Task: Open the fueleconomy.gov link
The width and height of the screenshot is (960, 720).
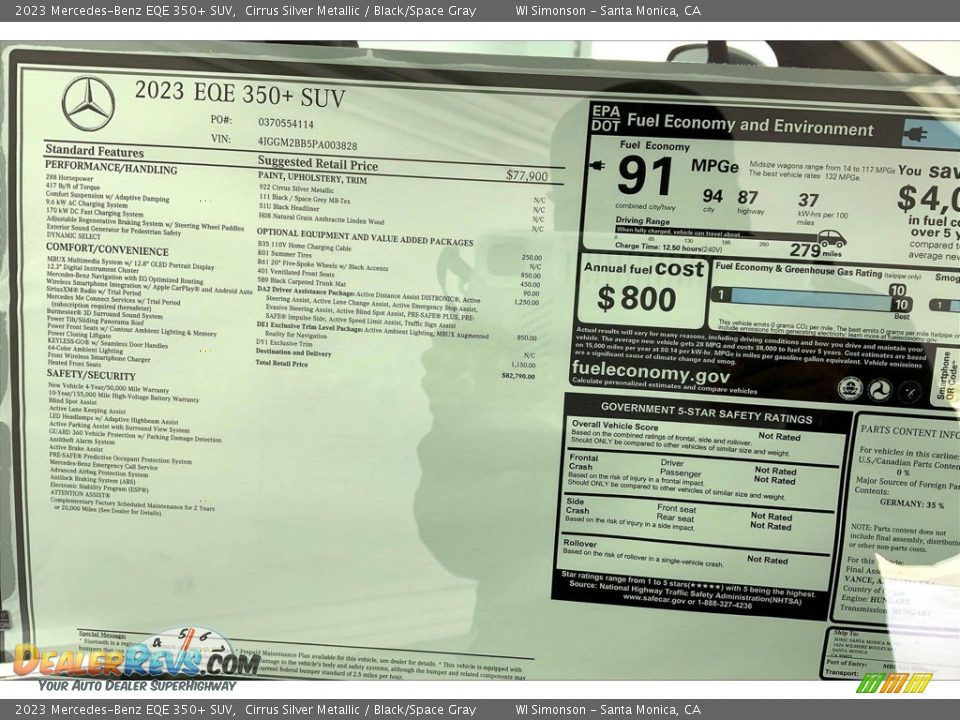Action: (650, 371)
